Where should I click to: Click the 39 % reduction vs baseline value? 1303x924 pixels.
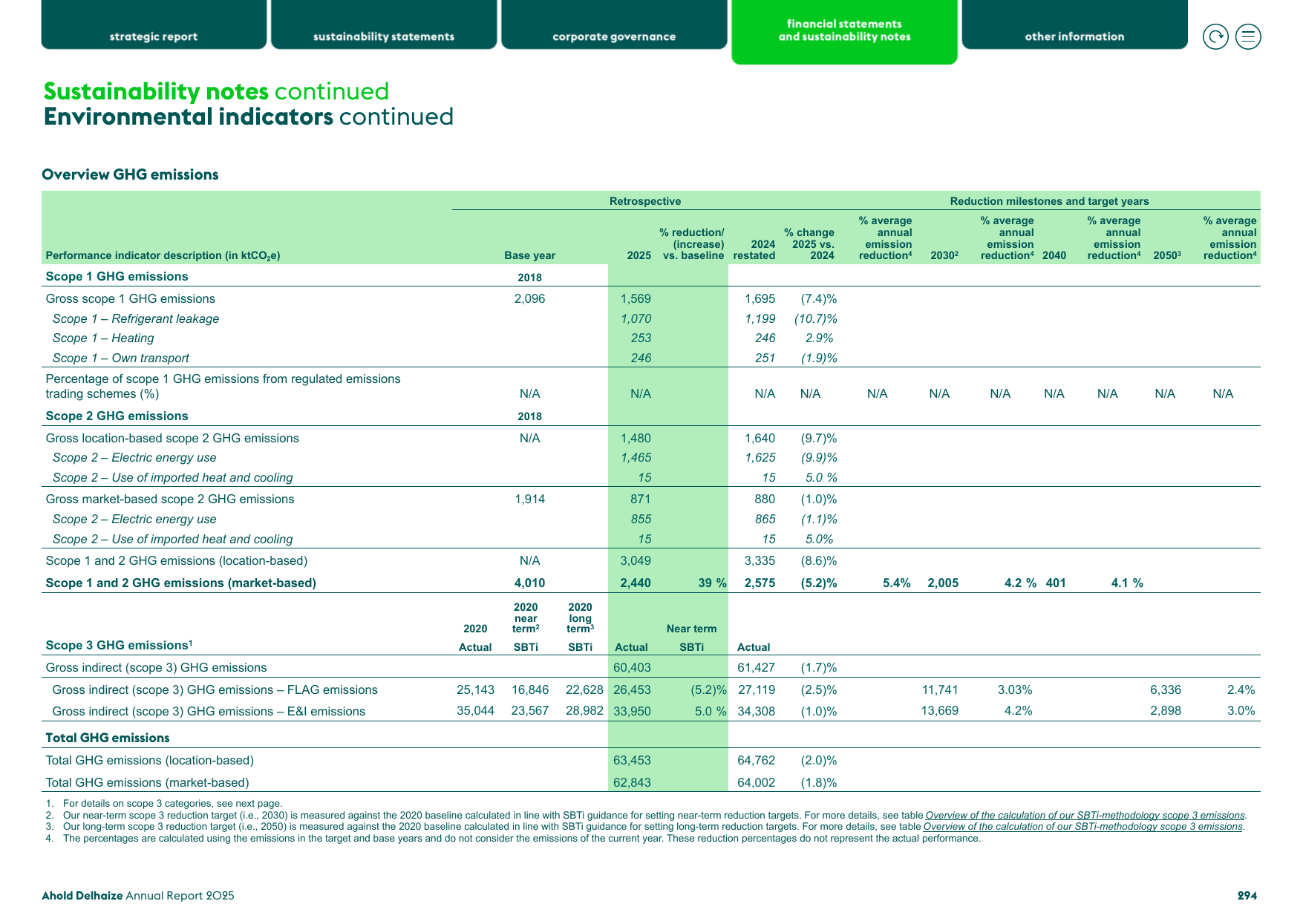[x=712, y=583]
